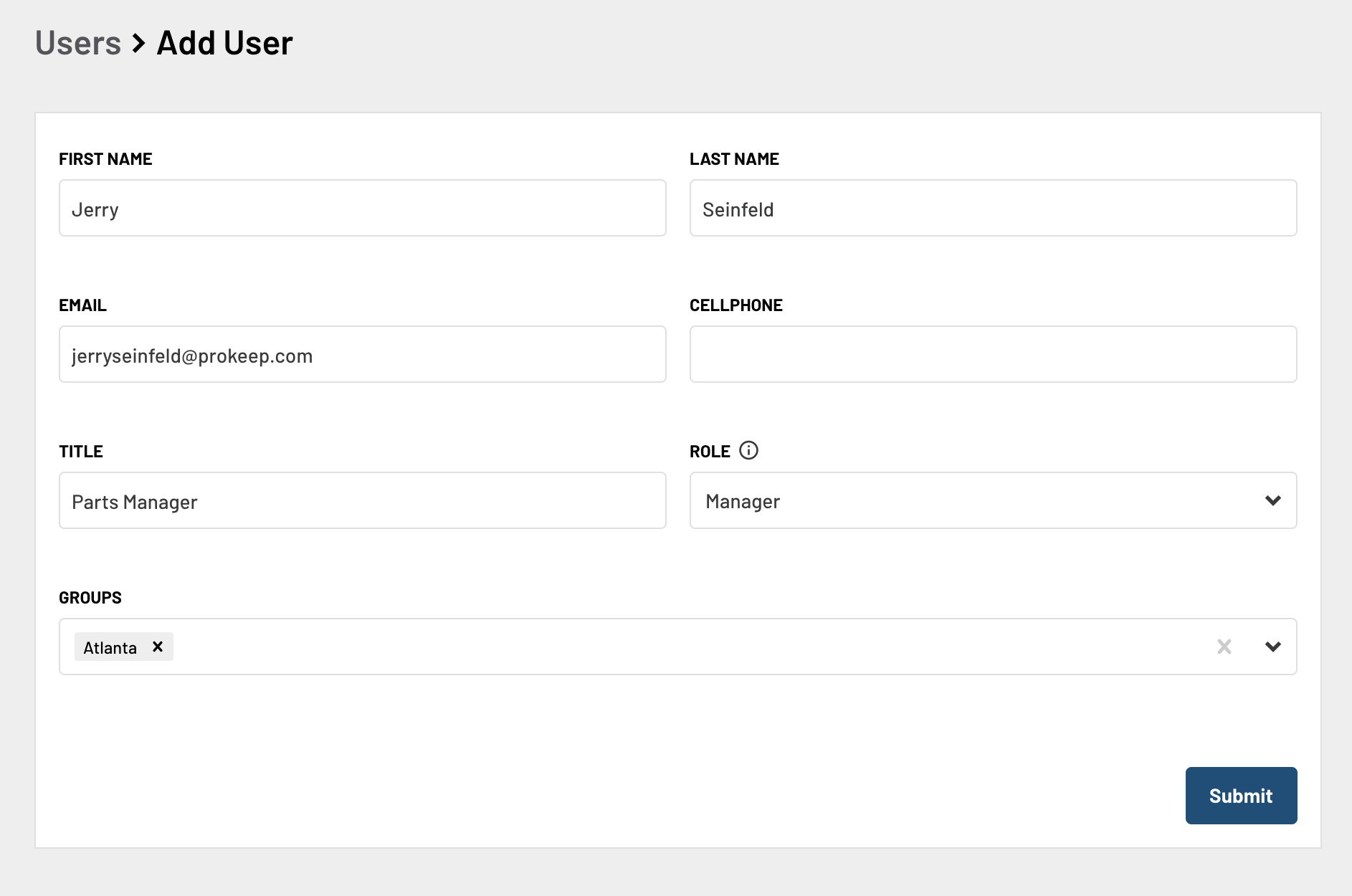Open the Role info icon tooltip
Viewport: 1352px width, 896px height.
(x=748, y=450)
